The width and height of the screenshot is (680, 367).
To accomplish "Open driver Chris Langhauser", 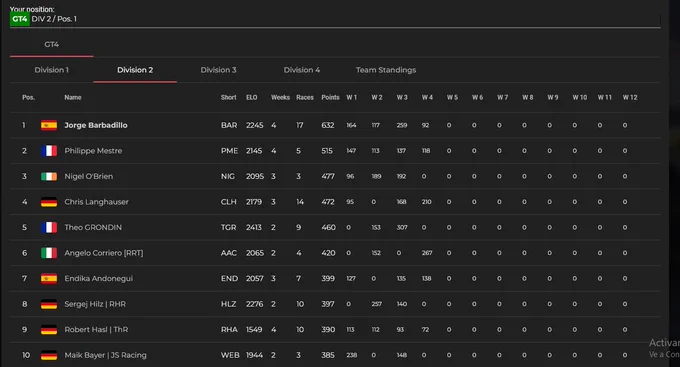I will pos(96,202).
